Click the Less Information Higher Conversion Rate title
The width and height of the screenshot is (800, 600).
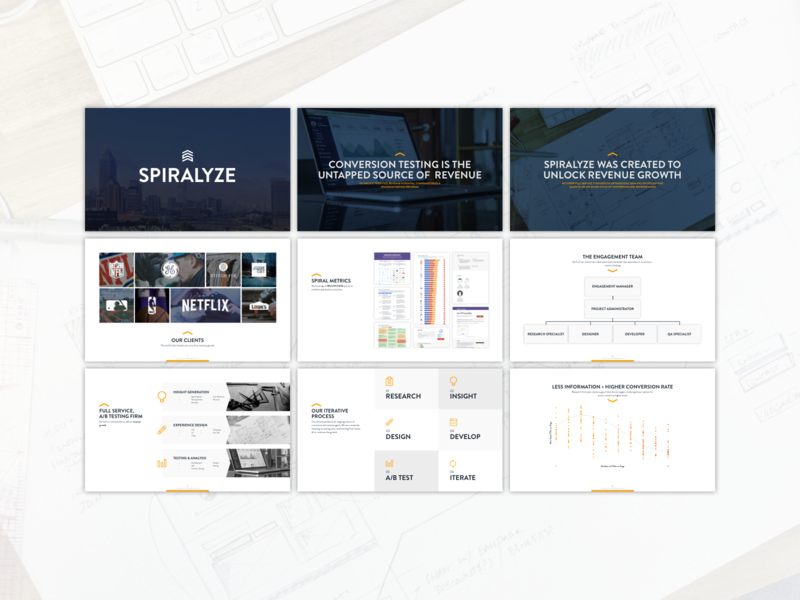coord(612,387)
